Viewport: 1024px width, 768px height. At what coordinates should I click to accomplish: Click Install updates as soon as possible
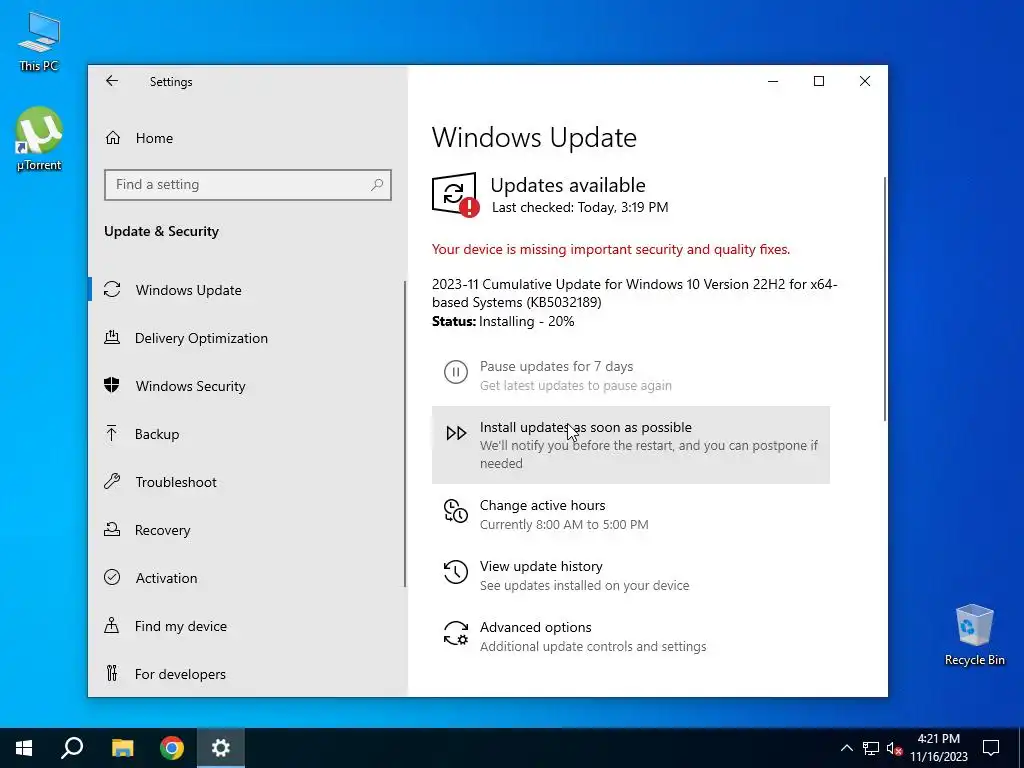[x=631, y=445]
